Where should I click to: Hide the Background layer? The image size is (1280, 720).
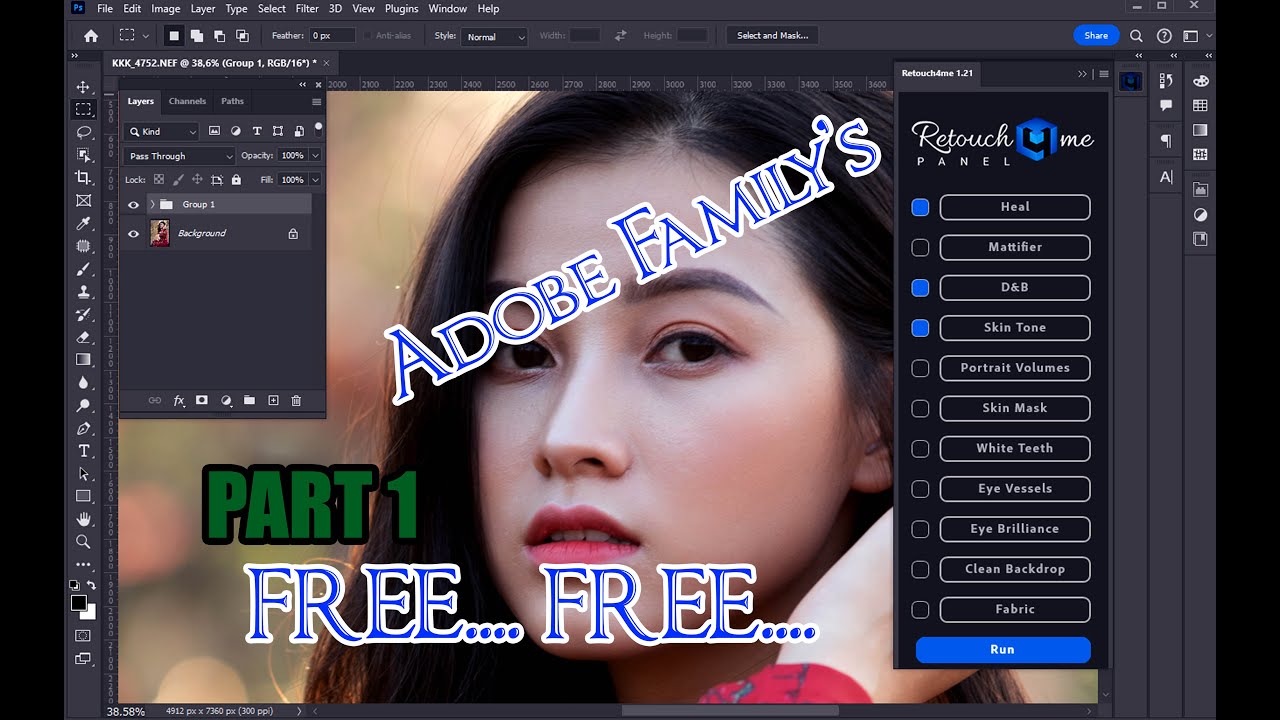pyautogui.click(x=133, y=234)
